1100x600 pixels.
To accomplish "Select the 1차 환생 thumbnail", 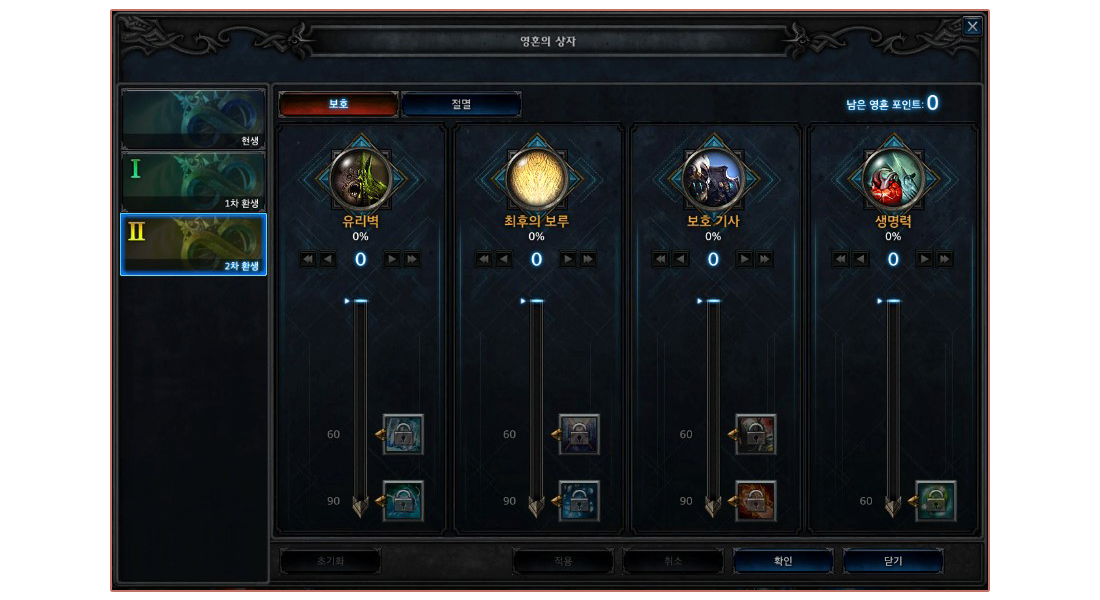I will [x=194, y=182].
